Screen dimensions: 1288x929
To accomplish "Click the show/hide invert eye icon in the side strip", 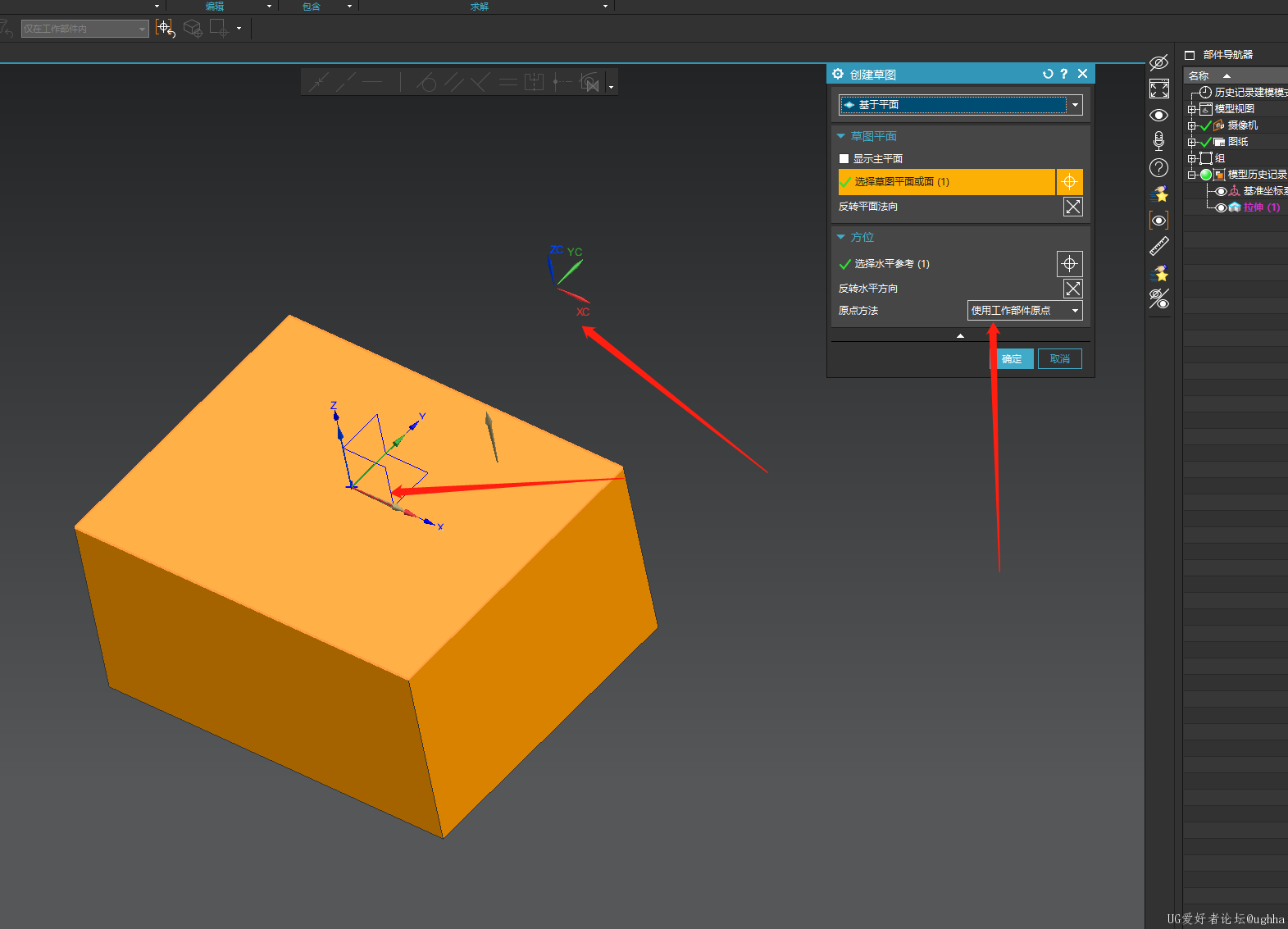I will (x=1158, y=298).
